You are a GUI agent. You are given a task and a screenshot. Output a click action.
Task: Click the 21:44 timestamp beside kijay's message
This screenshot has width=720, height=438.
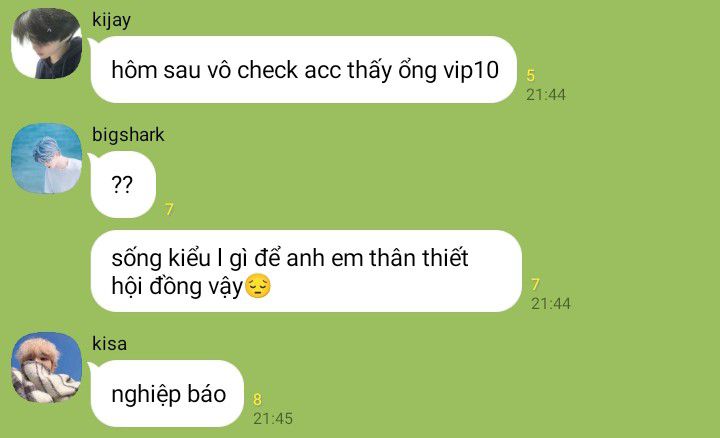(x=546, y=95)
